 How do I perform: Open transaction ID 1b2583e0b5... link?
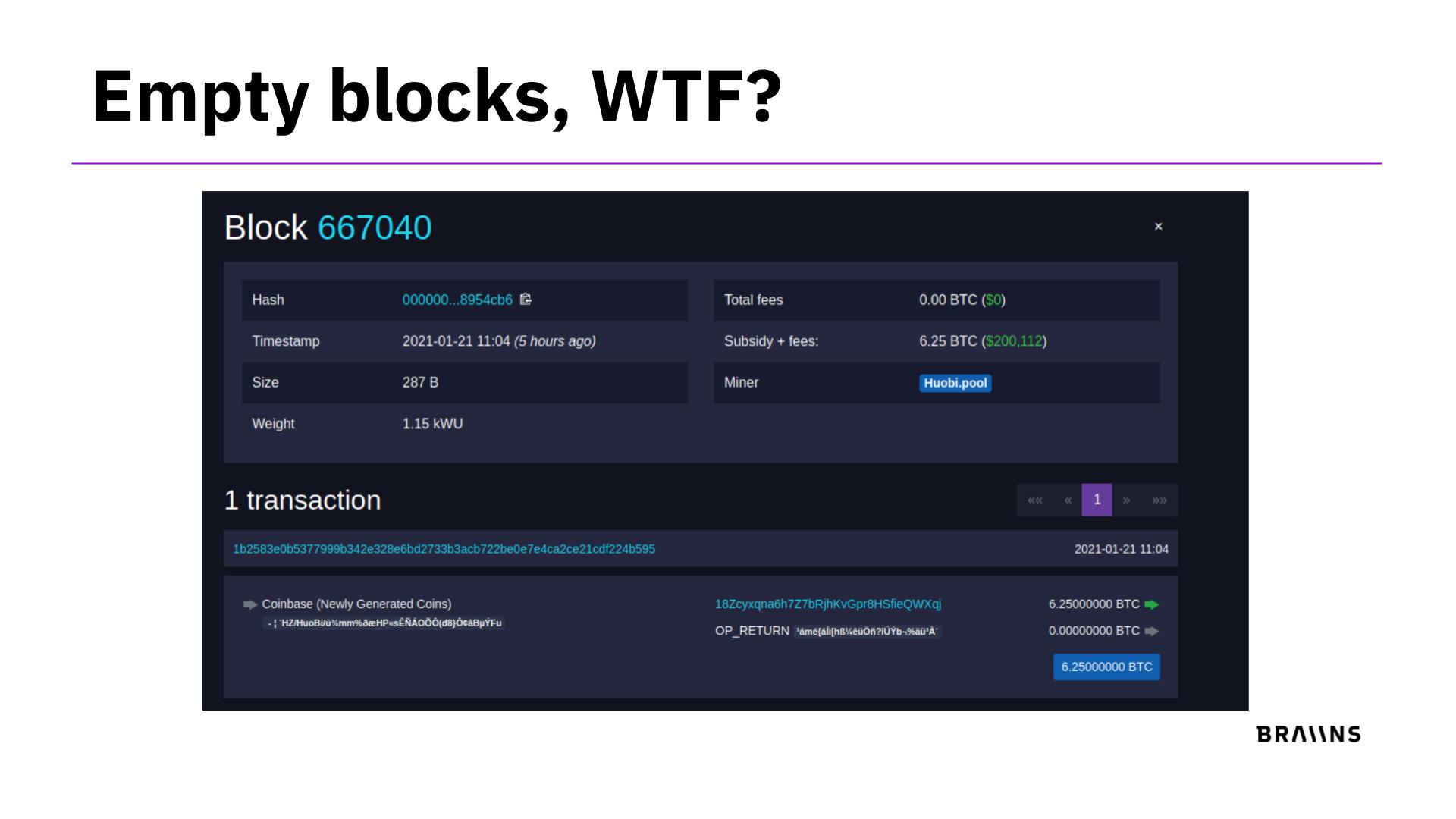coord(444,549)
